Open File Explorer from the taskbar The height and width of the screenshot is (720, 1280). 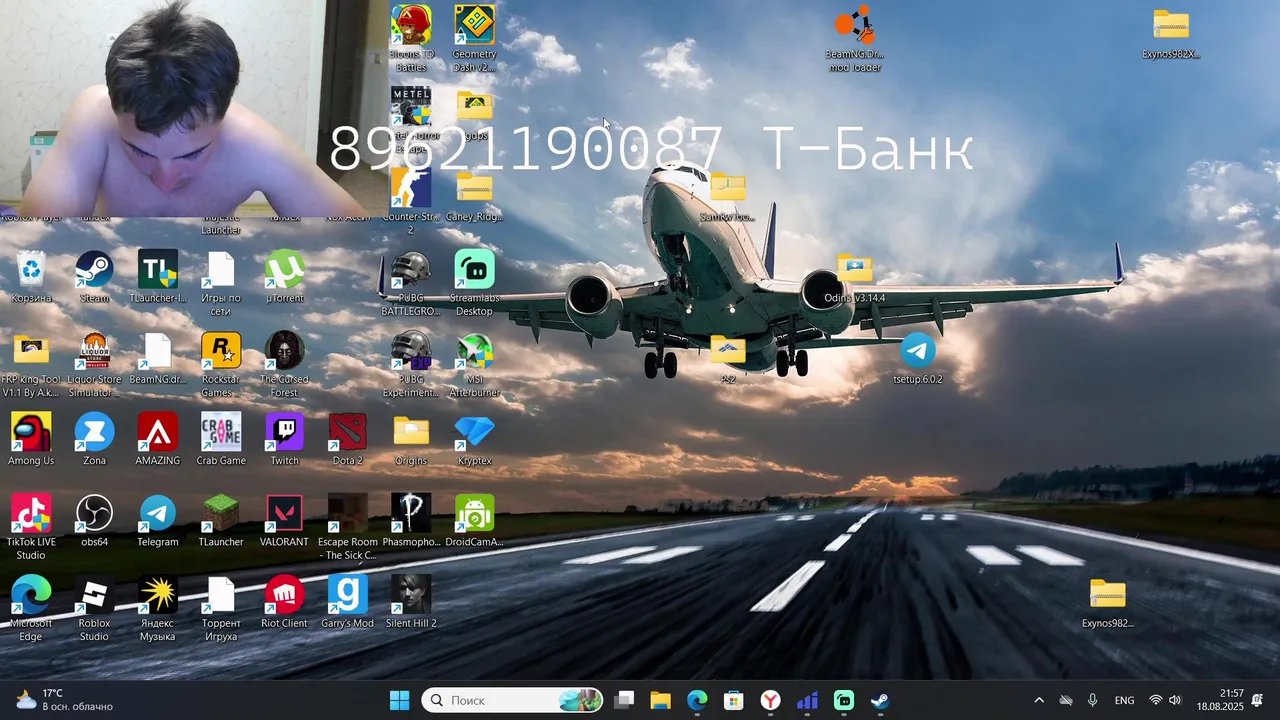(x=660, y=701)
